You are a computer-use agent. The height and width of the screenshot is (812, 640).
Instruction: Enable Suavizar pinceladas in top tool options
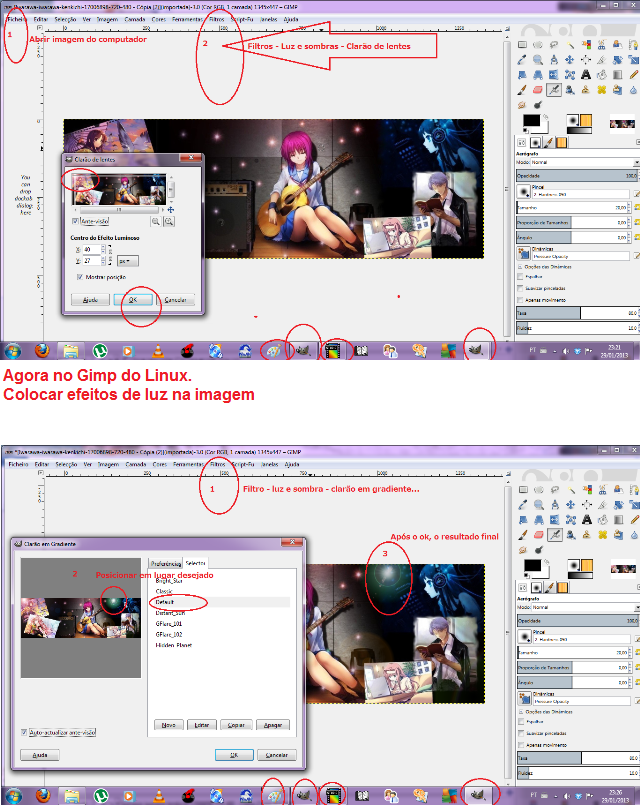(x=520, y=288)
